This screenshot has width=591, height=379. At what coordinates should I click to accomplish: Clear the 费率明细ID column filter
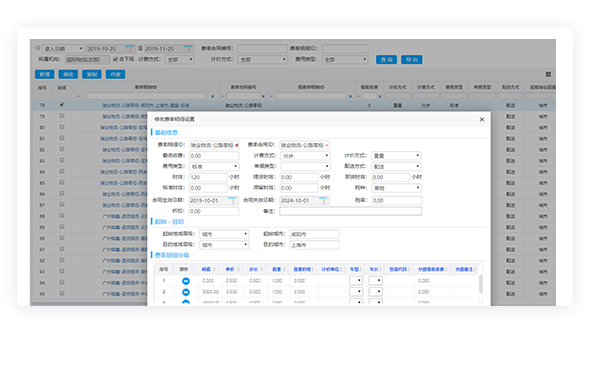(213, 96)
